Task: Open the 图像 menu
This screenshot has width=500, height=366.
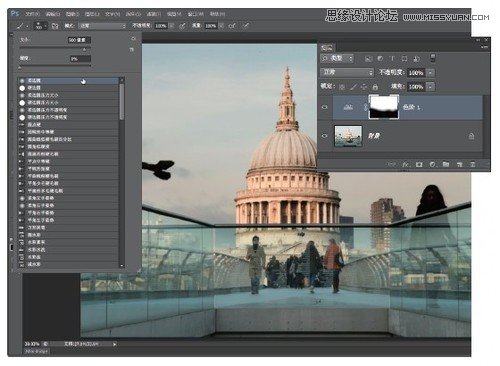Action: (72, 14)
